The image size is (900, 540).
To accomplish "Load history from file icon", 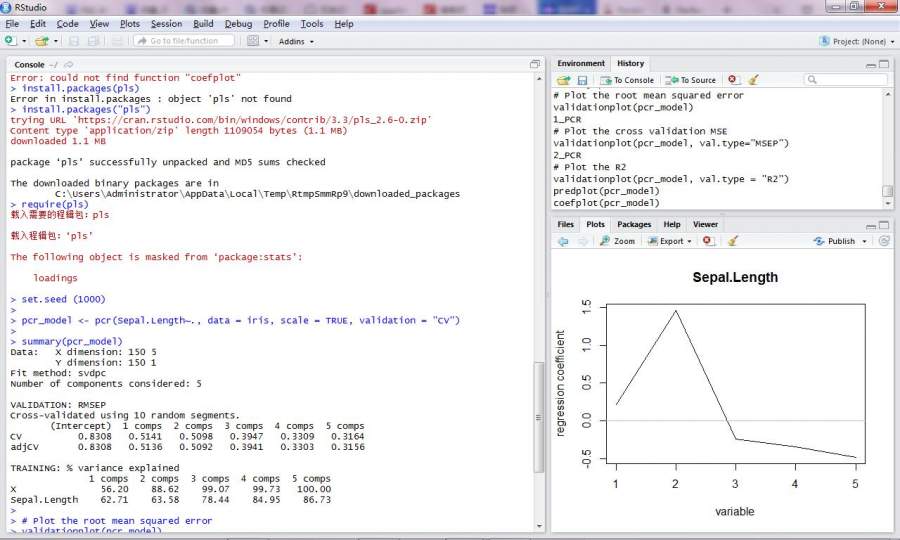I will [x=563, y=80].
